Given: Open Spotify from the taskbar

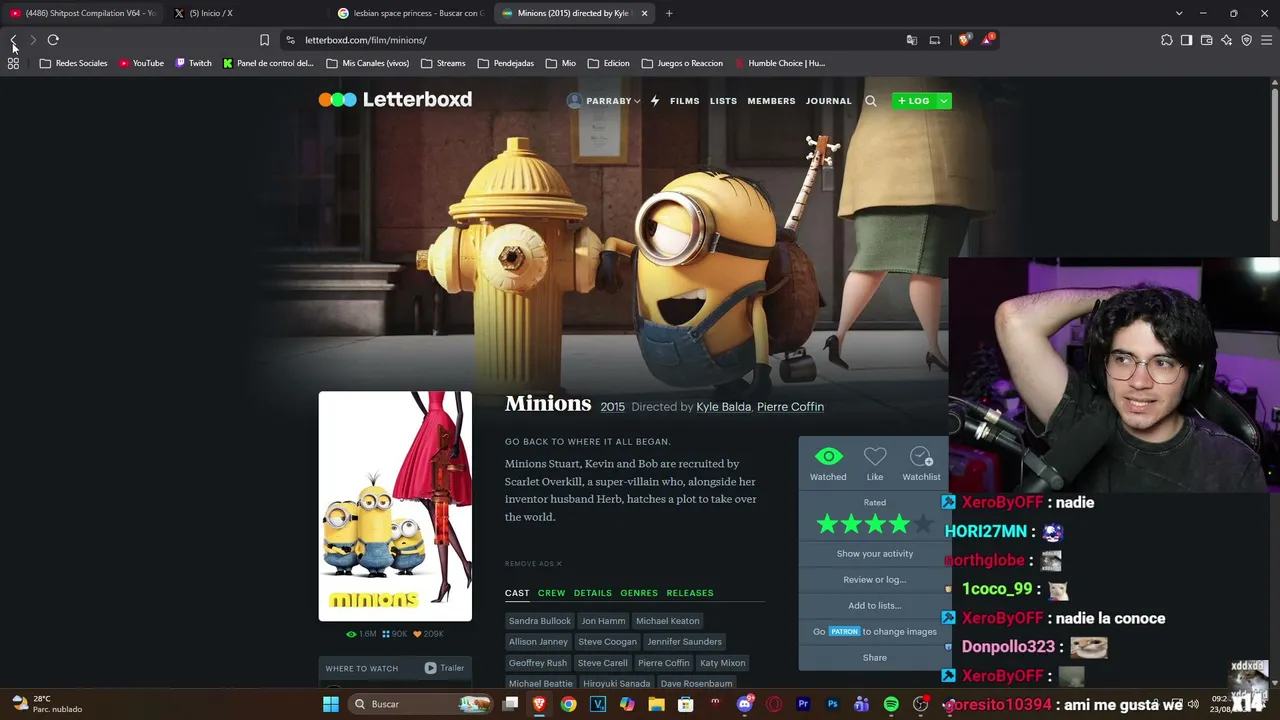Looking at the screenshot, I should (891, 704).
